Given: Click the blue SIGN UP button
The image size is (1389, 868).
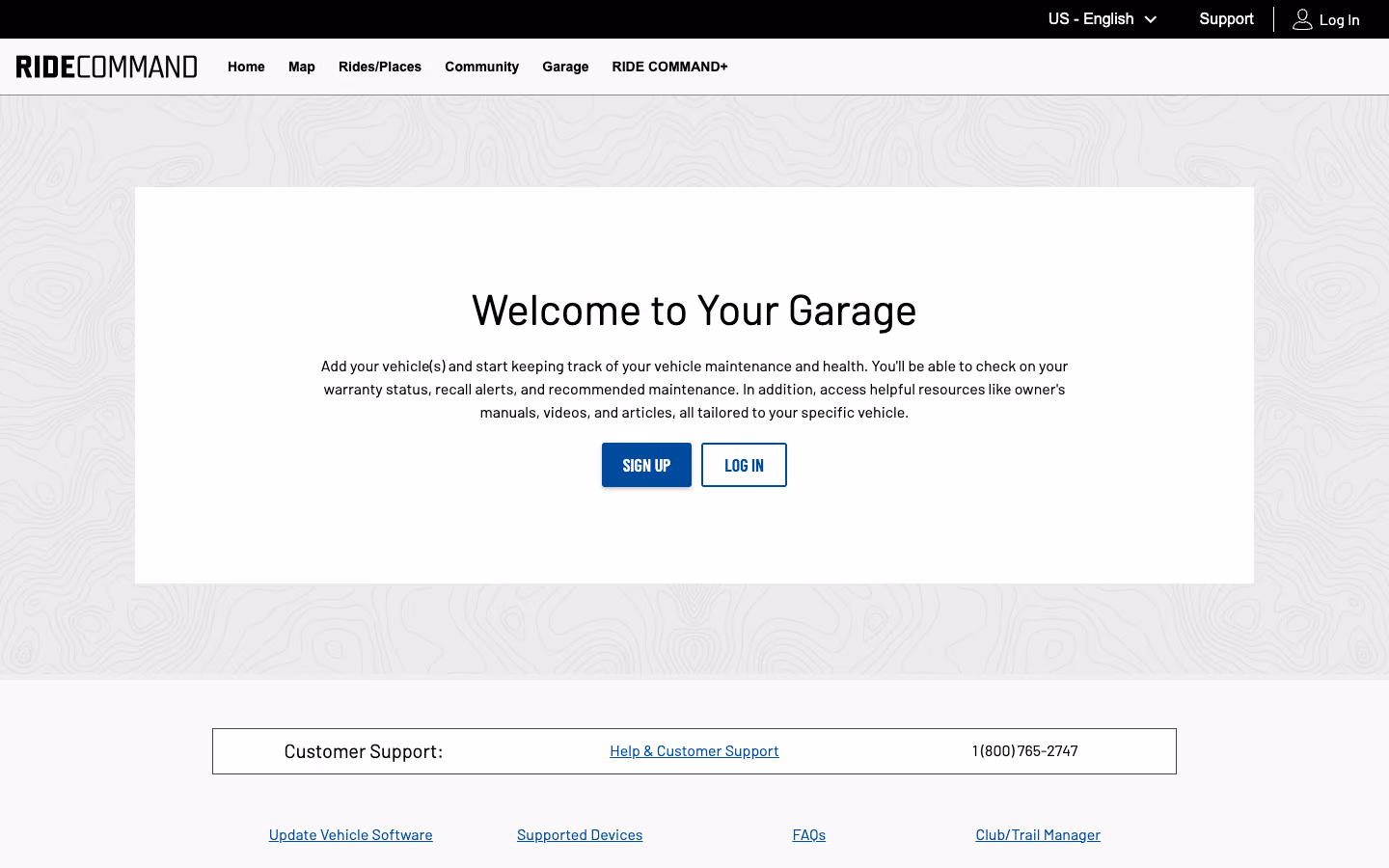Looking at the screenshot, I should [x=646, y=465].
